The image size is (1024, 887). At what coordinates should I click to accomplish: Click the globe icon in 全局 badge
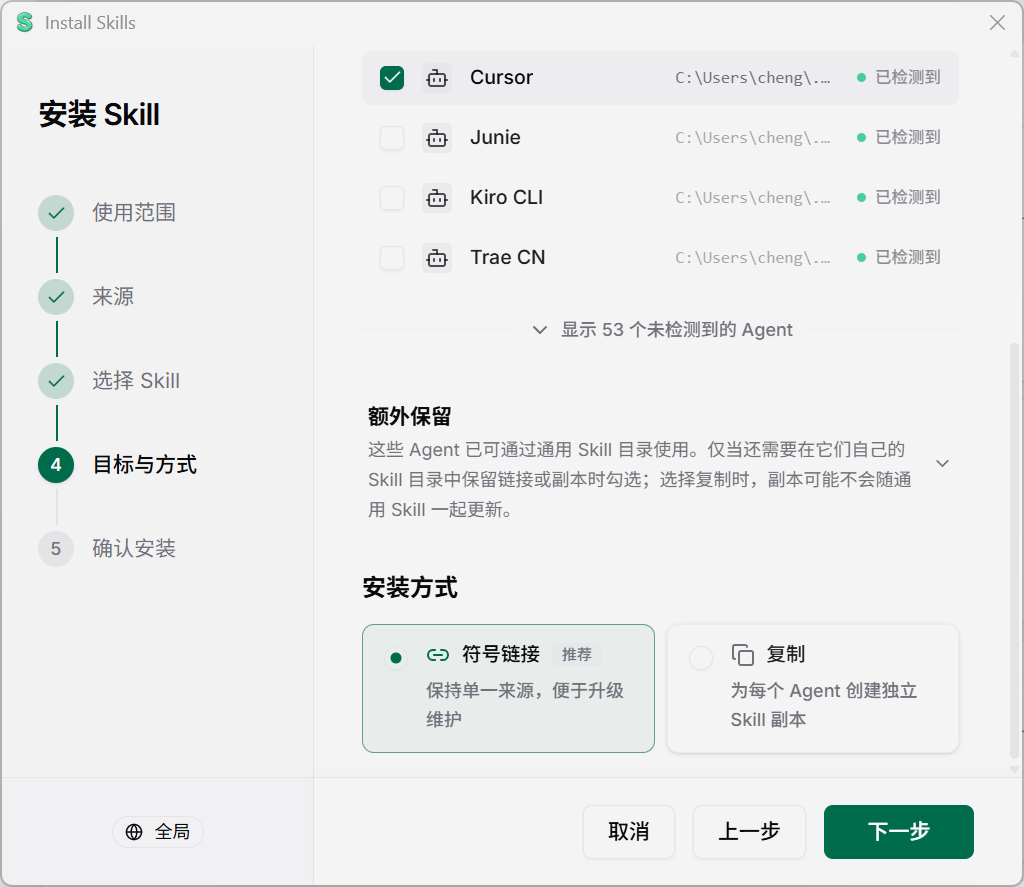click(134, 831)
